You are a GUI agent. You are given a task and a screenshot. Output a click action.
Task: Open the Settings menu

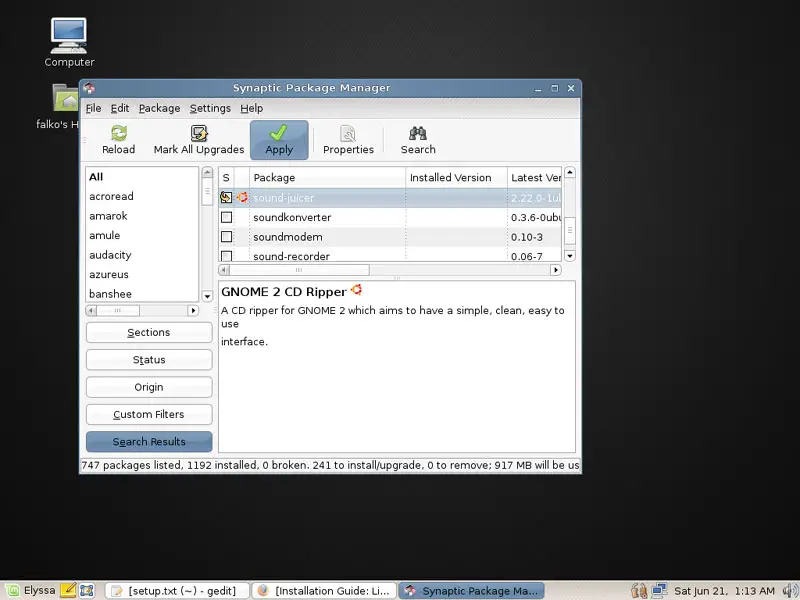point(210,108)
